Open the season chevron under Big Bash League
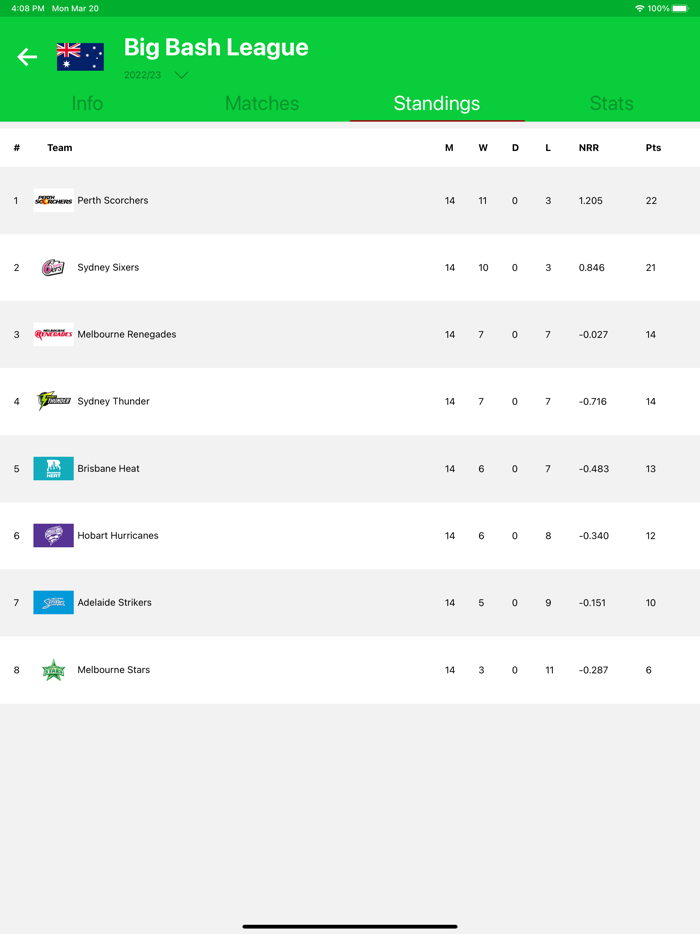 (180, 75)
